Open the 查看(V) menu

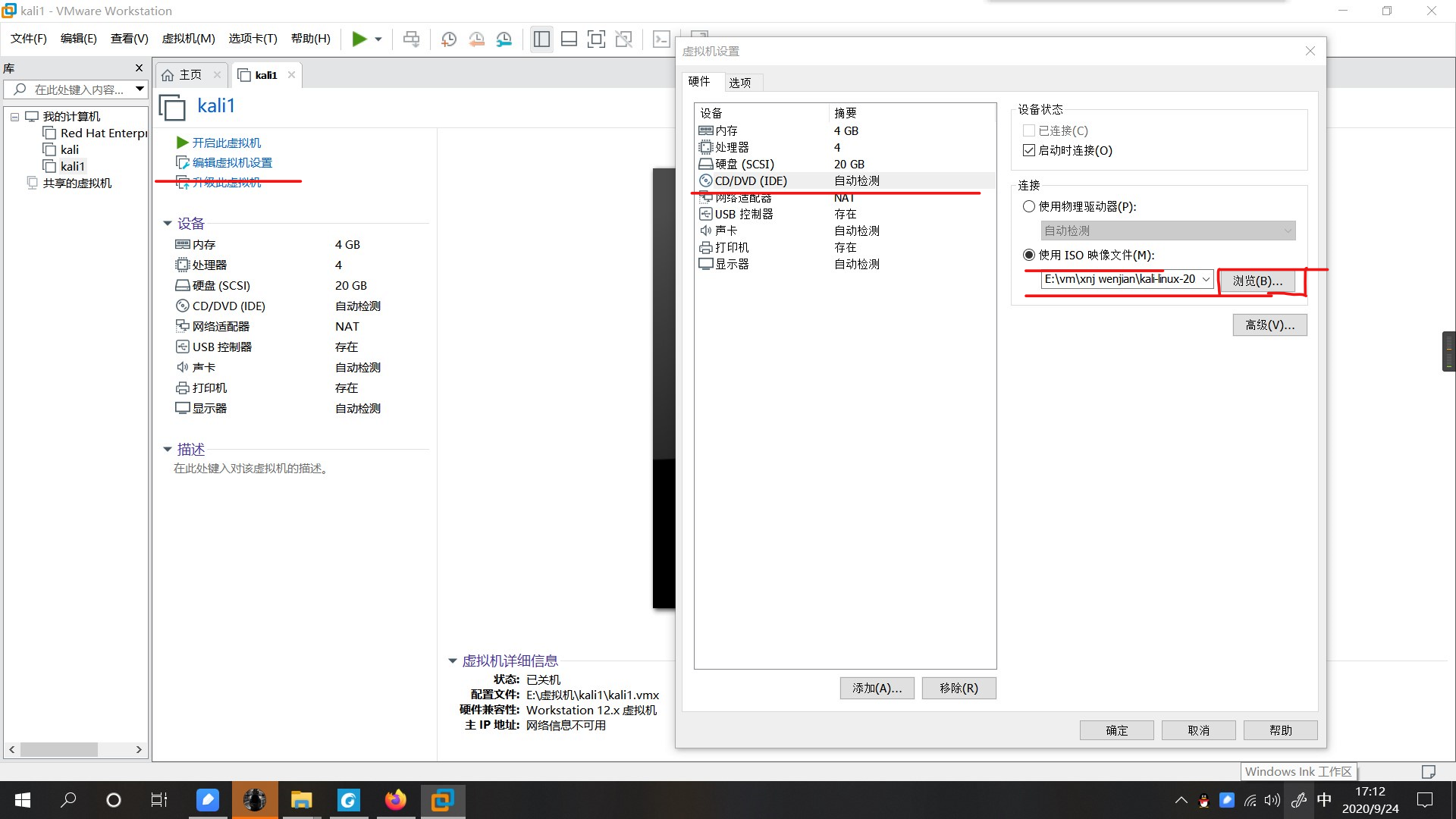pyautogui.click(x=130, y=39)
